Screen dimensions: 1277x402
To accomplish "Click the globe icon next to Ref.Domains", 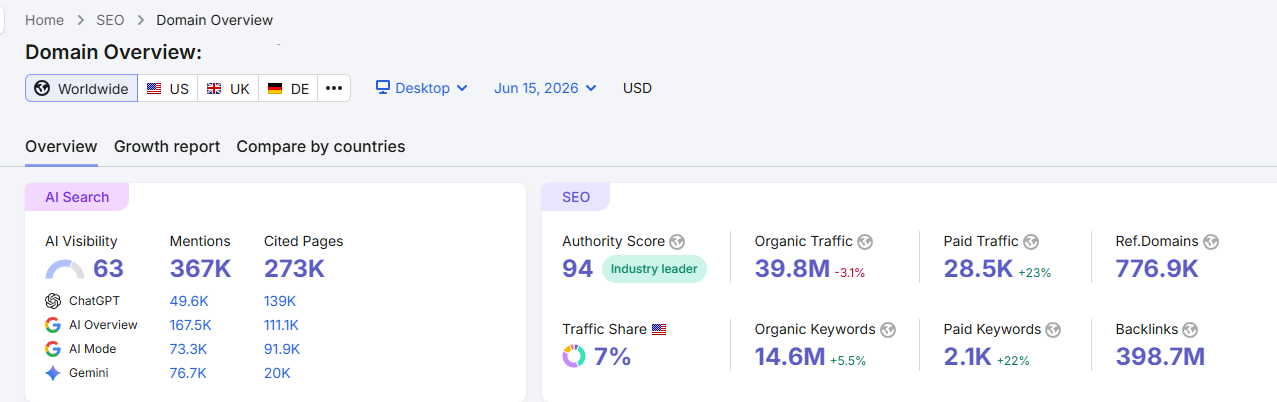I will coord(1211,241).
